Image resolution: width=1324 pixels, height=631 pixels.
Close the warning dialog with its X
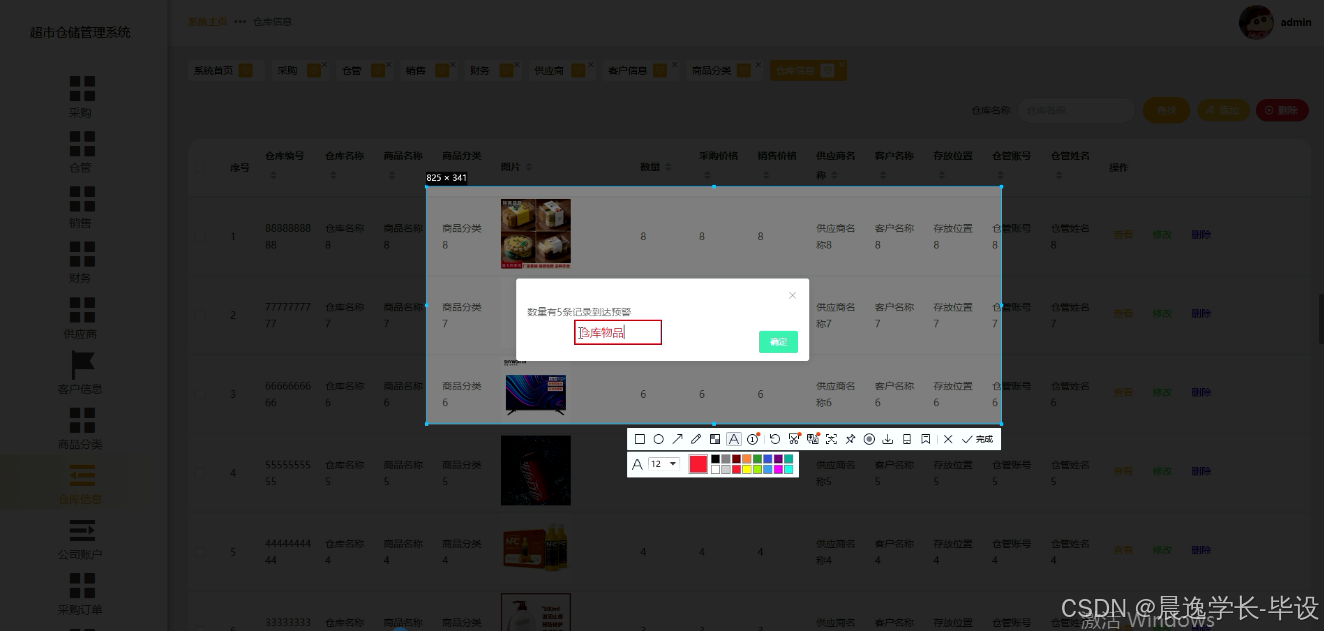point(792,295)
